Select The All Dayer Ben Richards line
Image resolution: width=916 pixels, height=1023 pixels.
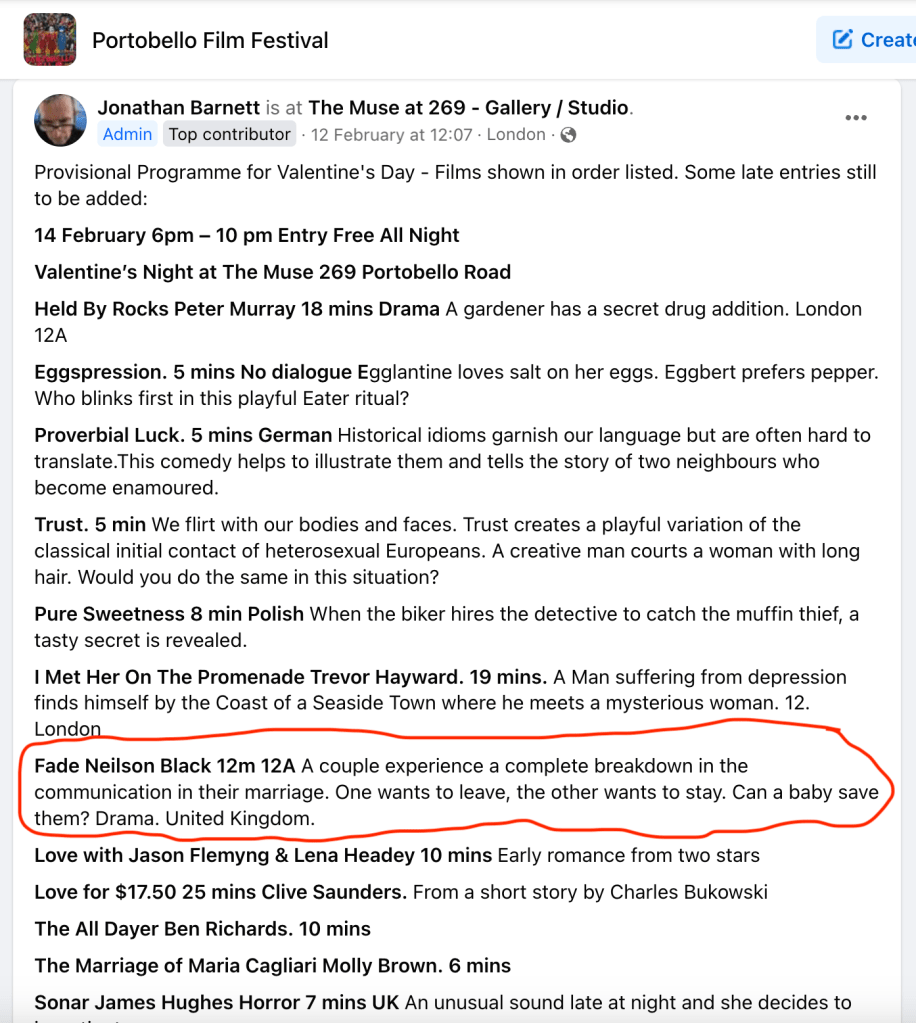coord(202,929)
